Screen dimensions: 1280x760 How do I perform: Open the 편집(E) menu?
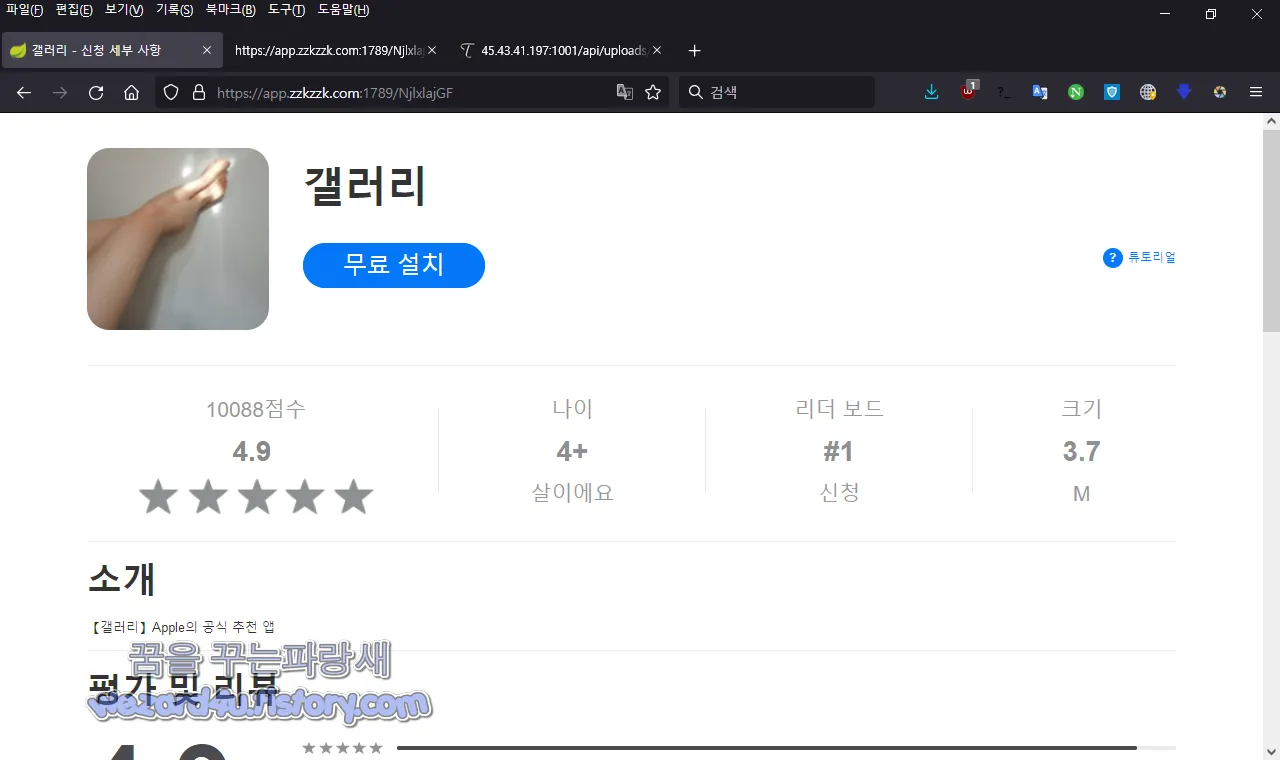[74, 10]
